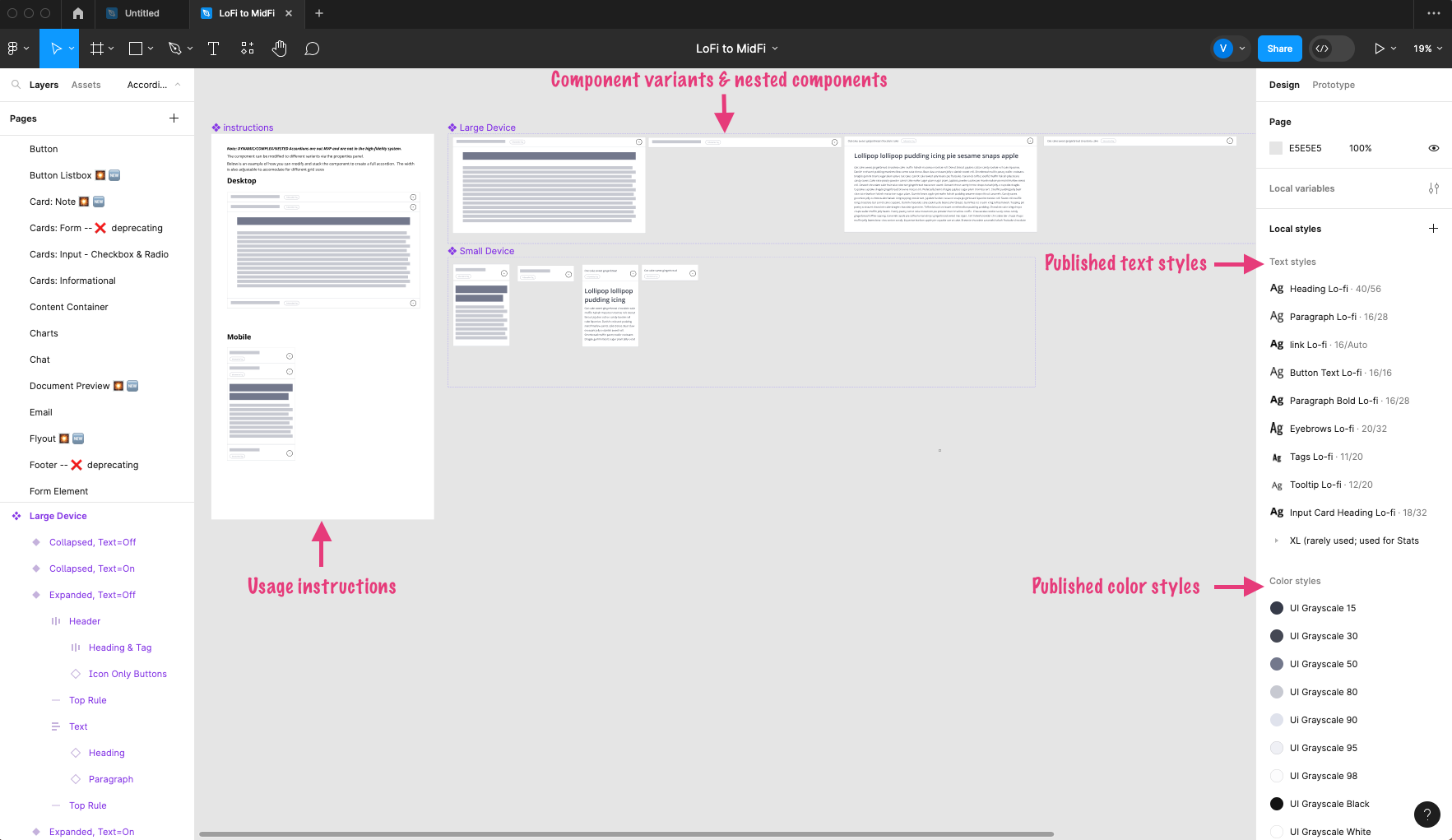The width and height of the screenshot is (1452, 840).
Task: Add a new page with plus button
Action: coord(174,118)
